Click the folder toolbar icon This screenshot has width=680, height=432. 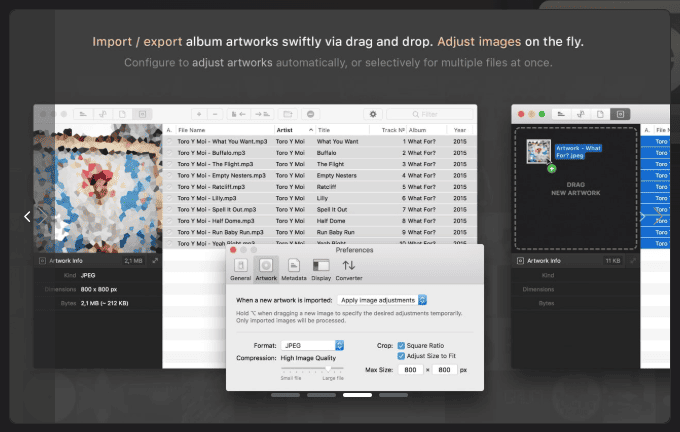click(288, 114)
